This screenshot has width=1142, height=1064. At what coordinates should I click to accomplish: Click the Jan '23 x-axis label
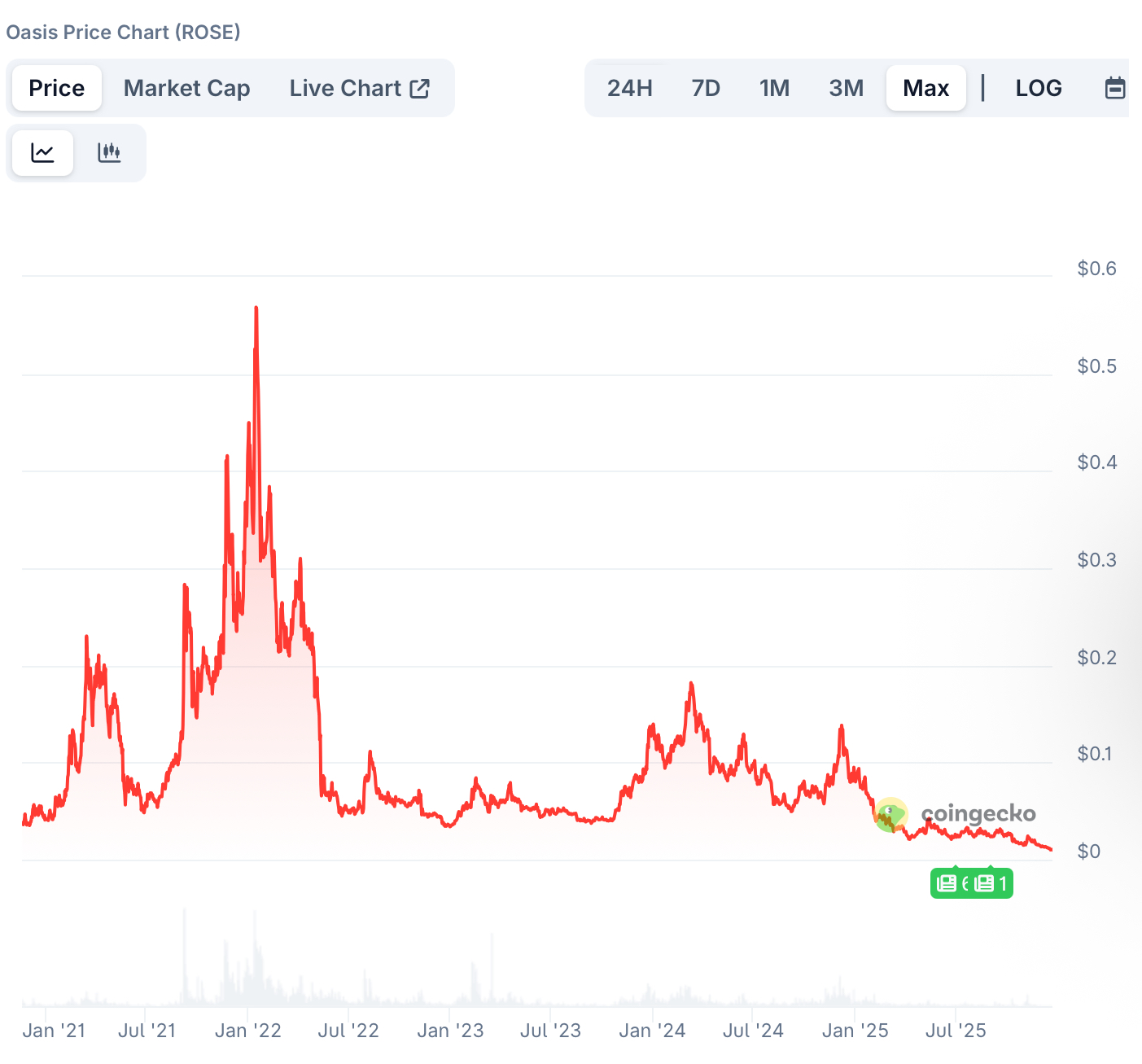click(450, 1031)
